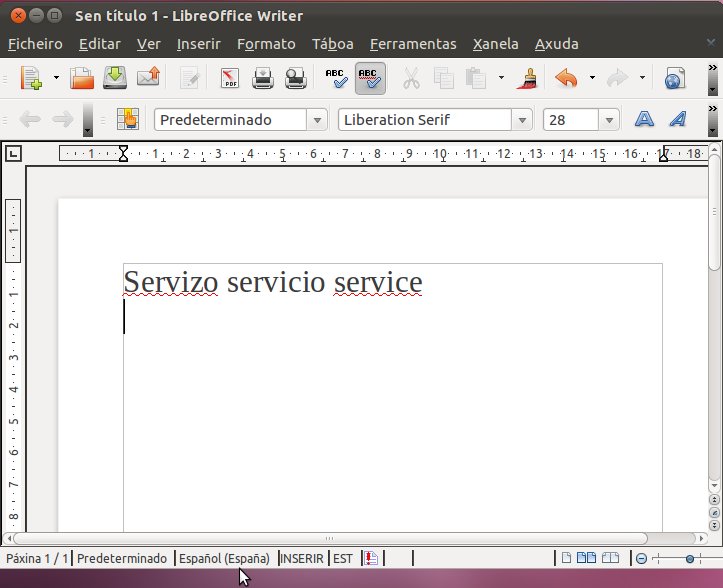This screenshot has width=723, height=588.
Task: Select book view layout icon
Action: coord(610,558)
